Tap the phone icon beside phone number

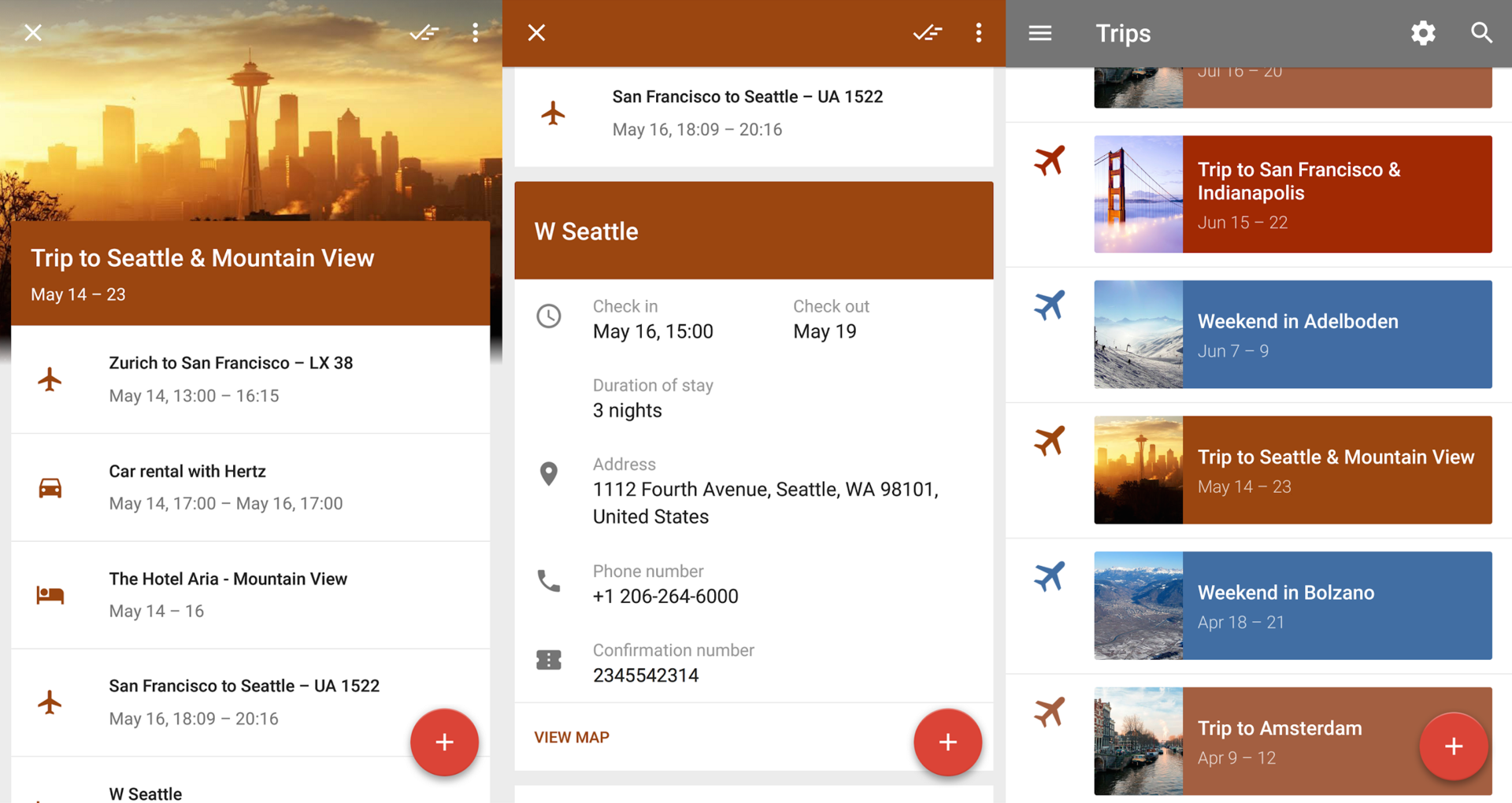548,581
